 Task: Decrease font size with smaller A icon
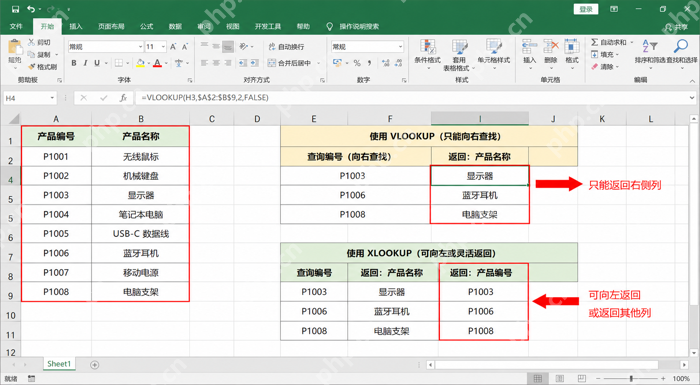pyautogui.click(x=185, y=46)
